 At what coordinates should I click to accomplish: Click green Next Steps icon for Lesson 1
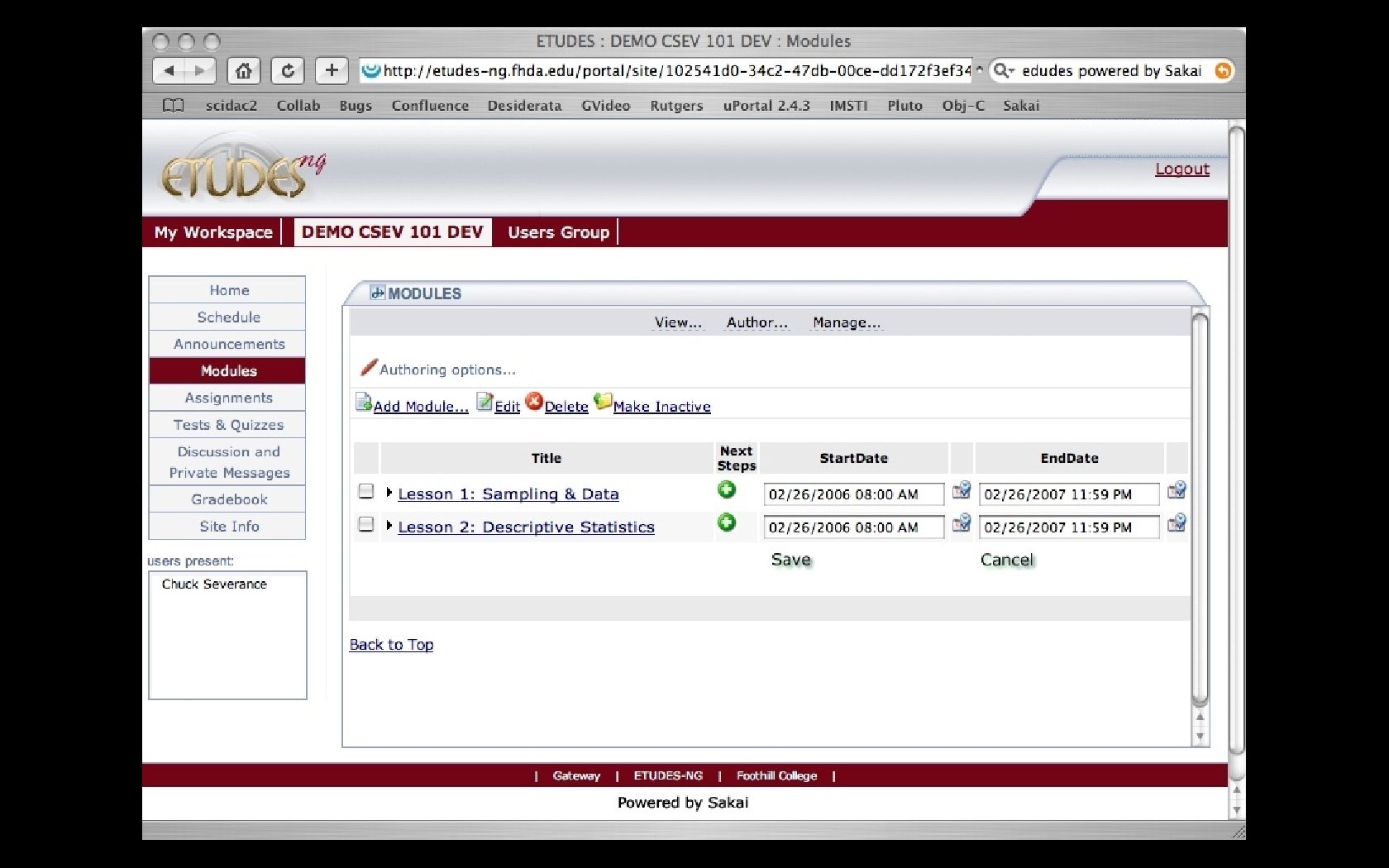(726, 490)
